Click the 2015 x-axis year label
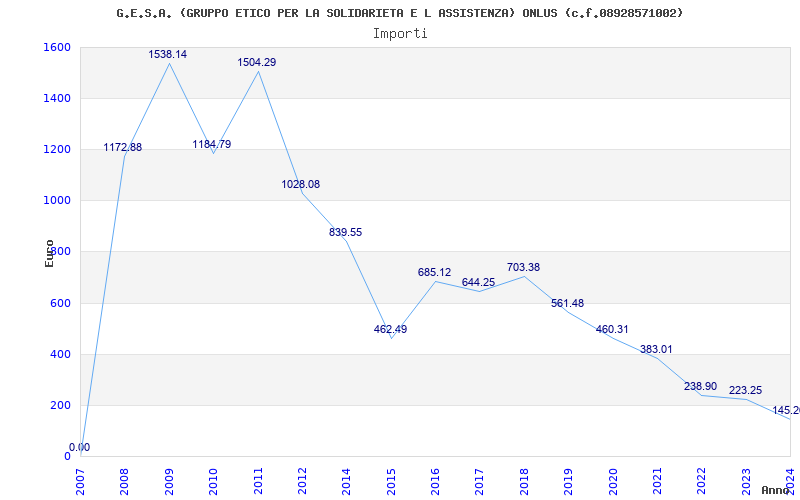This screenshot has height=500, width=800. coord(391,481)
